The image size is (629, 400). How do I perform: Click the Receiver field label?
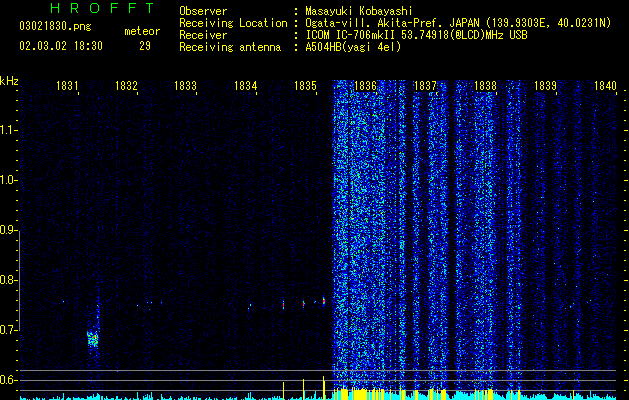pos(203,35)
